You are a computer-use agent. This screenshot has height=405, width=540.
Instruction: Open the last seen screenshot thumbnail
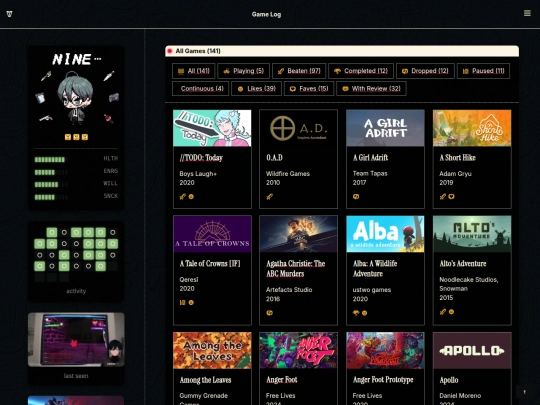tap(76, 340)
